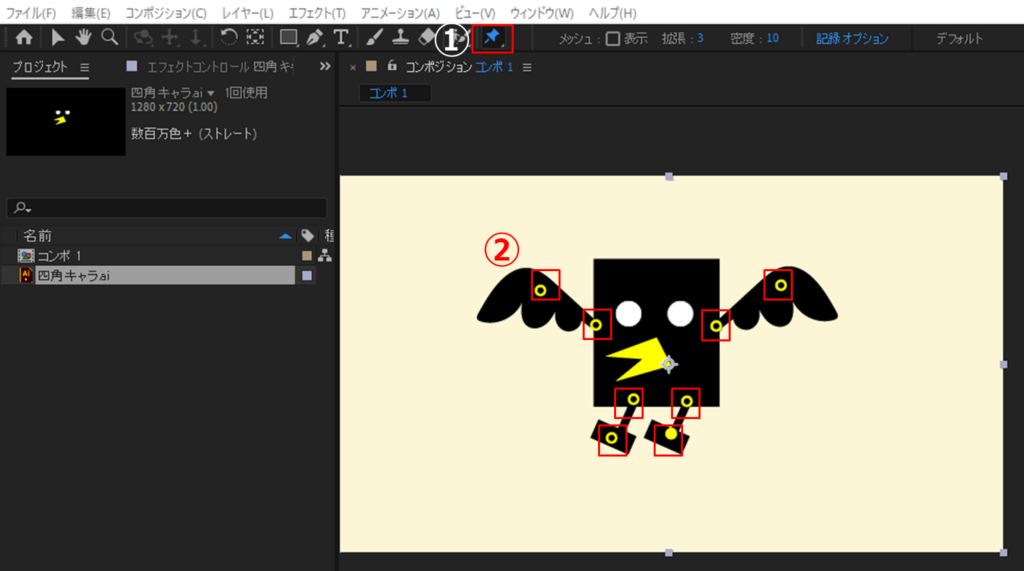Open the エフェクト(T) menu
Image resolution: width=1024 pixels, height=571 pixels.
pos(316,13)
